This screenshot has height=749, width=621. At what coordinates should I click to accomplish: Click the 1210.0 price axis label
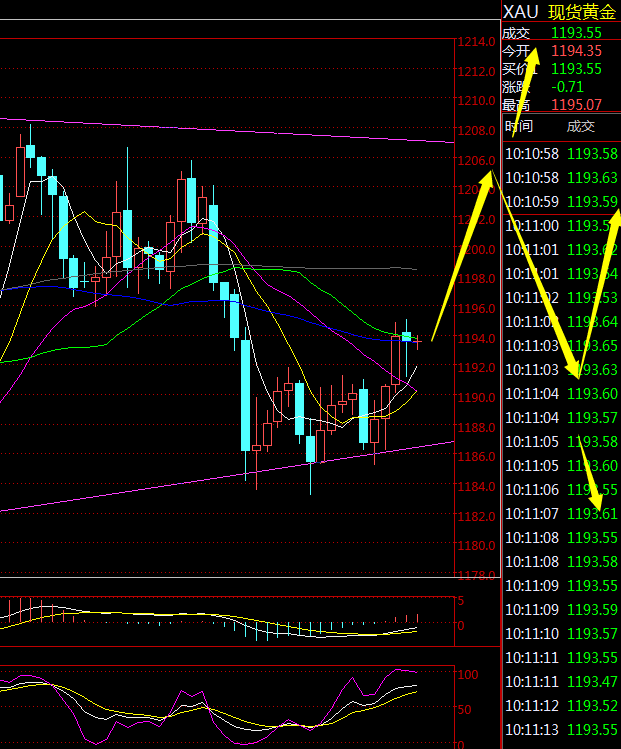[x=476, y=101]
